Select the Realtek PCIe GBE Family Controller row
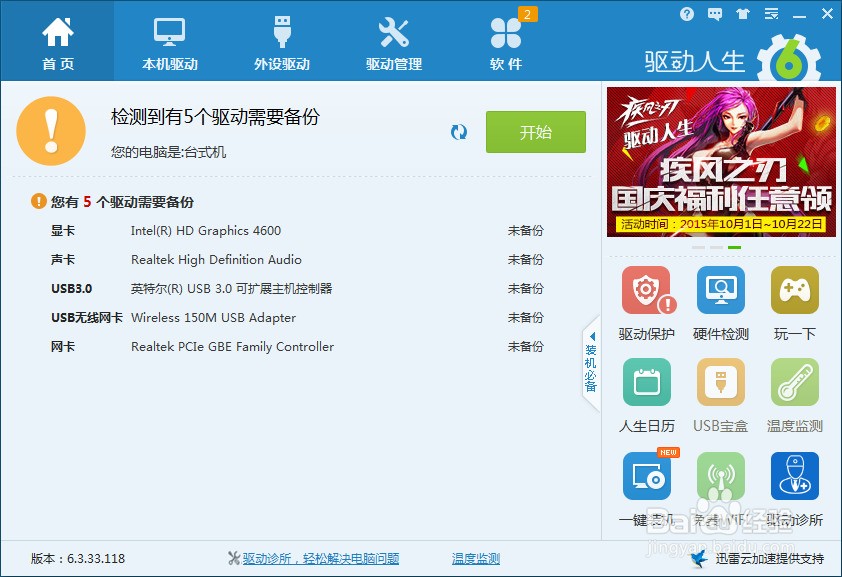The image size is (842, 577). tap(297, 347)
